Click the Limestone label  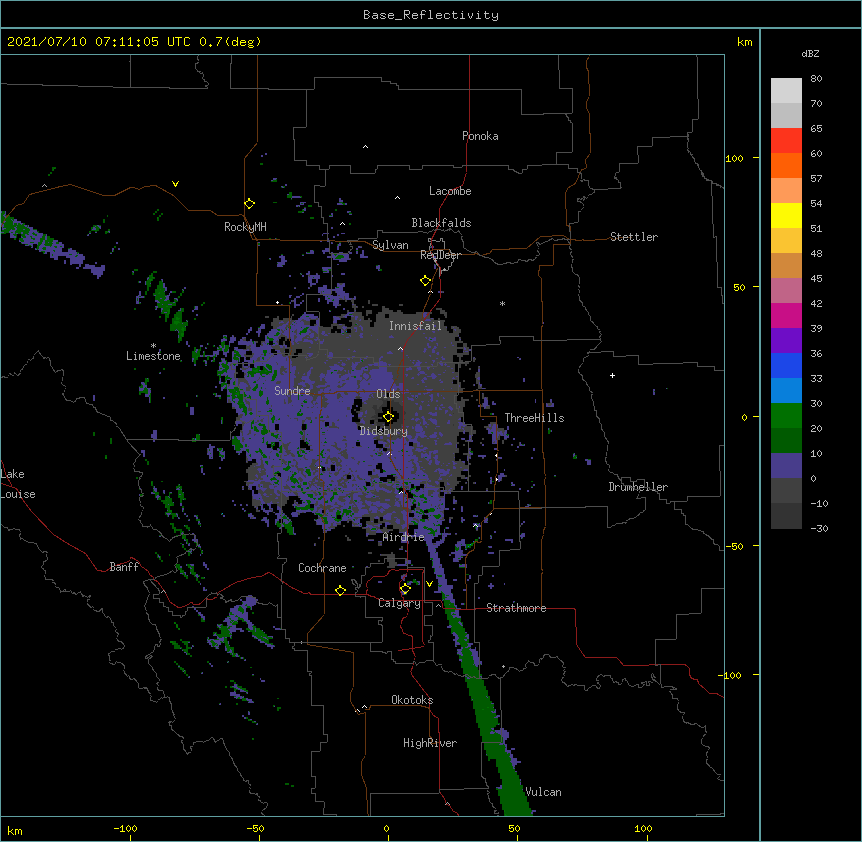(x=153, y=356)
